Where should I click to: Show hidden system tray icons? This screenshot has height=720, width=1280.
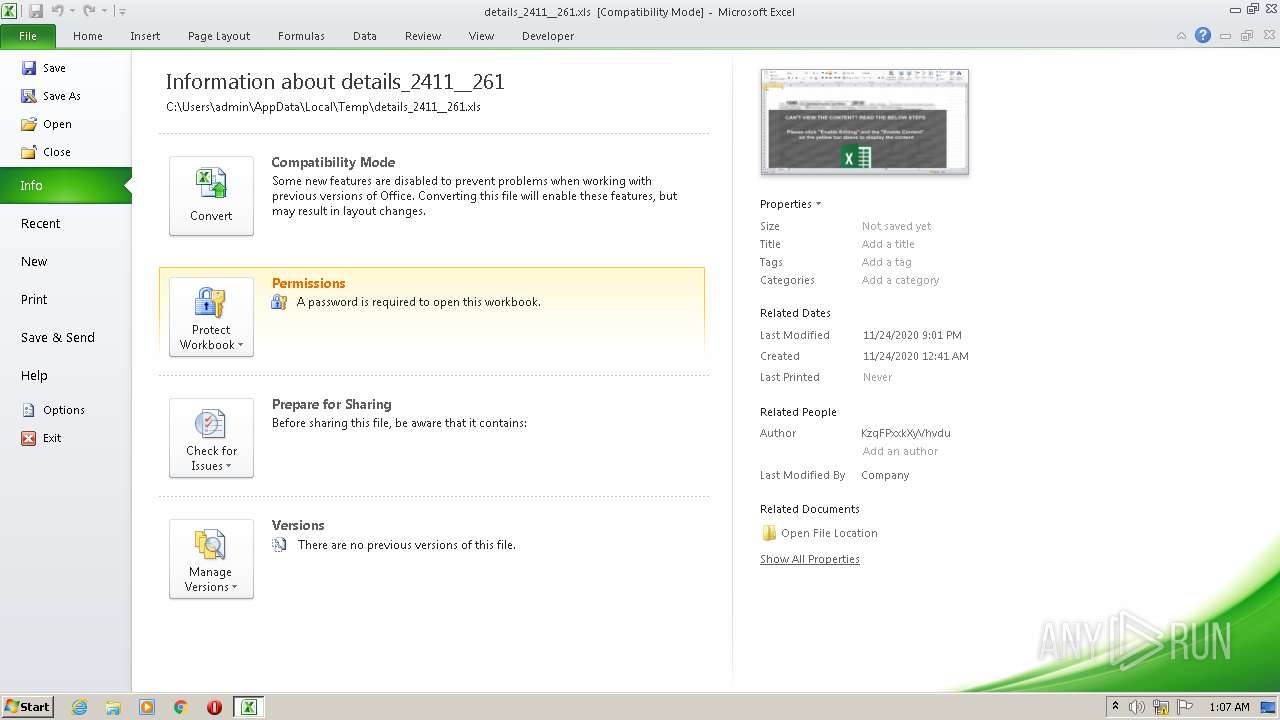tap(1115, 707)
